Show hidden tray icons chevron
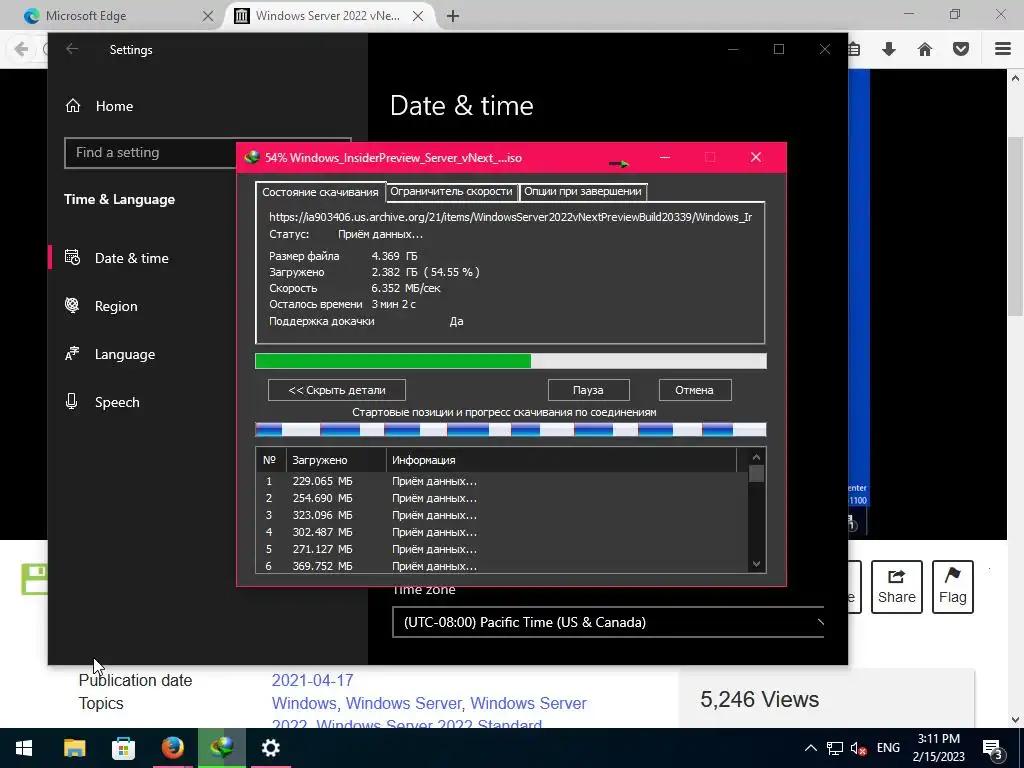Screen dimensions: 1024x768 (810, 748)
